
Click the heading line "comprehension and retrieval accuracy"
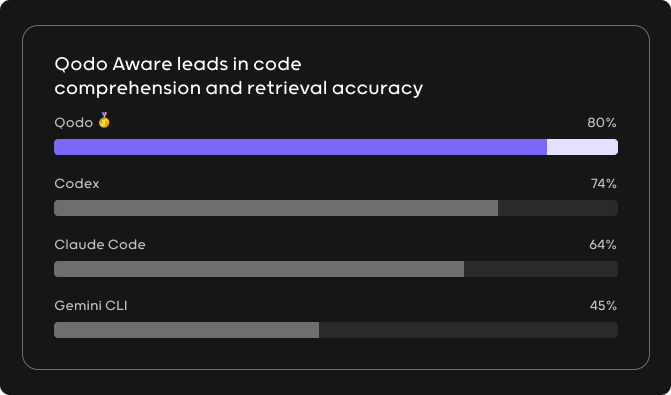(238, 89)
